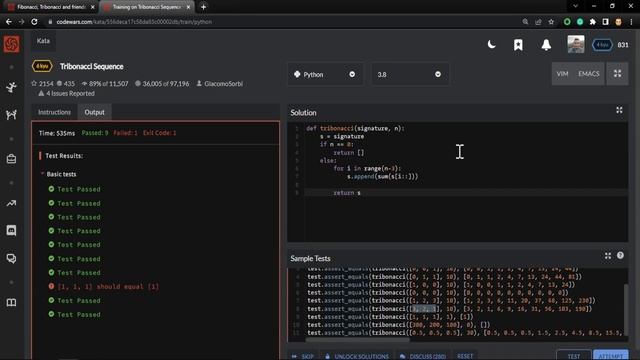Open the briefcase jobs sidebar icon
This screenshot has height=360, width=640.
coord(11,159)
